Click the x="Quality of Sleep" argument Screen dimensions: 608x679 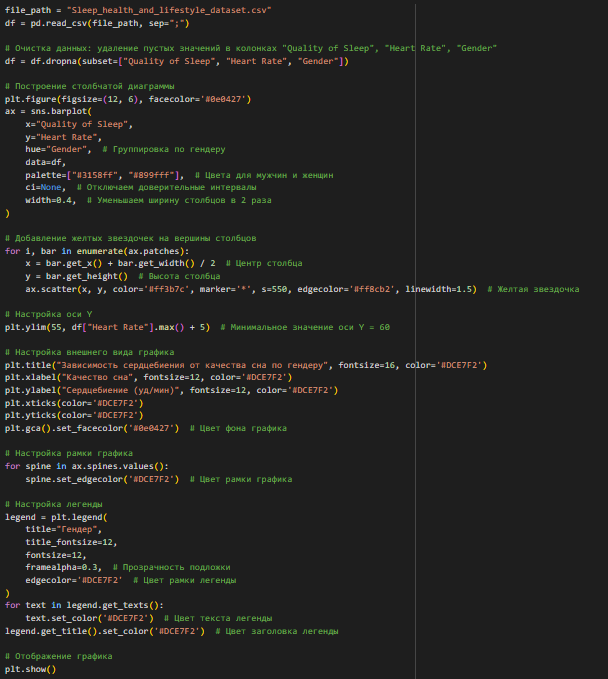click(x=79, y=125)
